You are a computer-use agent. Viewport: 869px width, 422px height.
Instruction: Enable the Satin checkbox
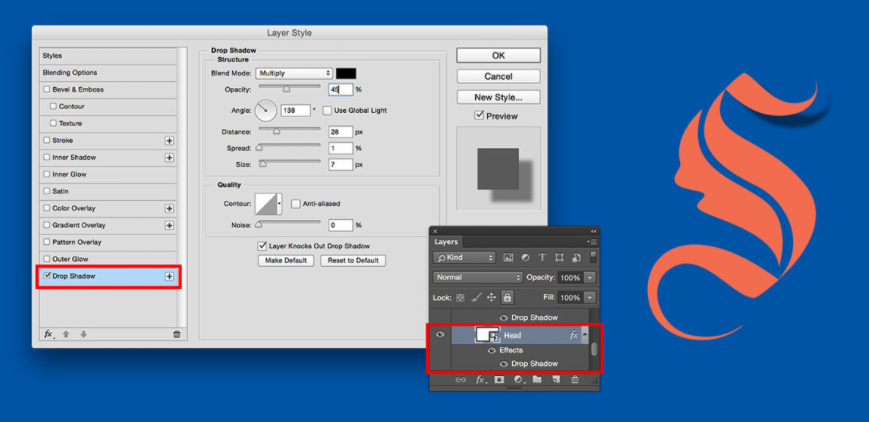coord(47,191)
